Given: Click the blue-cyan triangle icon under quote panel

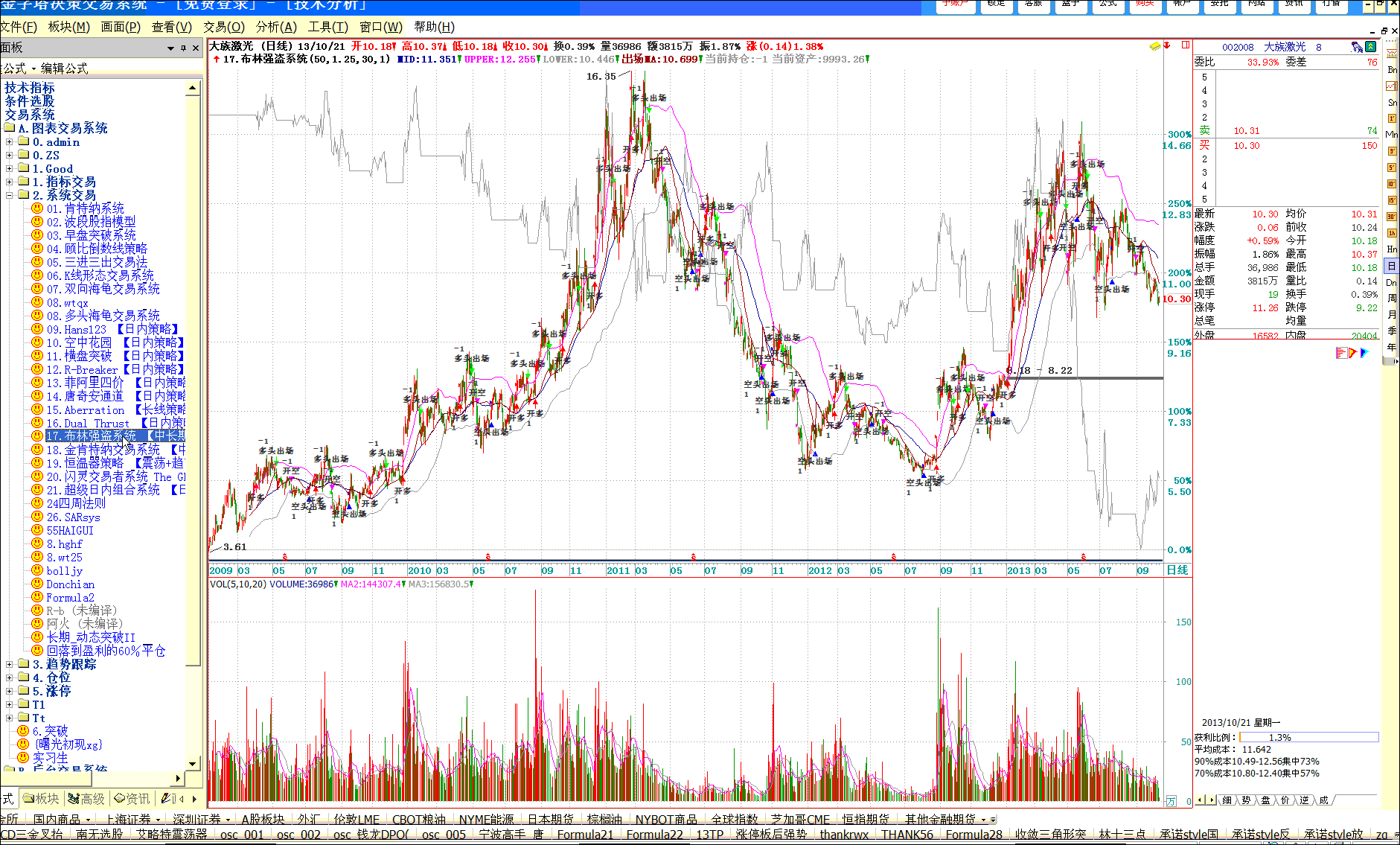Looking at the screenshot, I should [1364, 353].
